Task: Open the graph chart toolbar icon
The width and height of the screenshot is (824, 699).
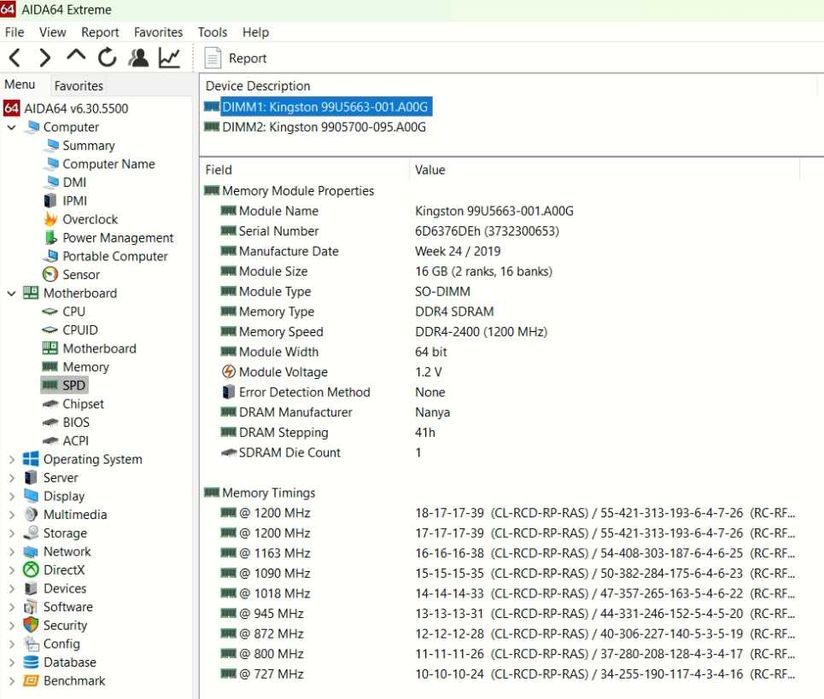Action: [x=170, y=57]
